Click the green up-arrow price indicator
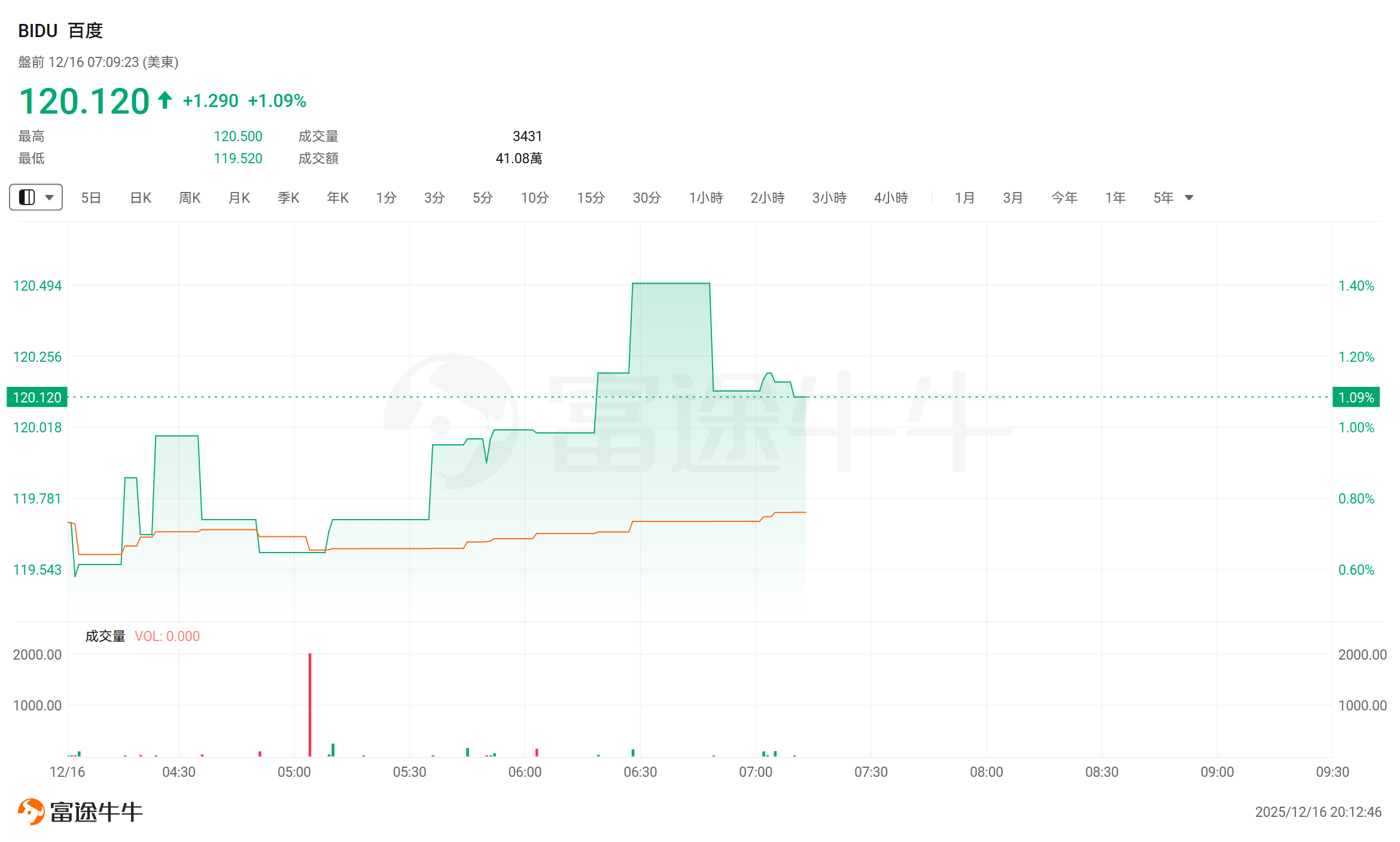Image resolution: width=1400 pixels, height=842 pixels. (x=165, y=100)
